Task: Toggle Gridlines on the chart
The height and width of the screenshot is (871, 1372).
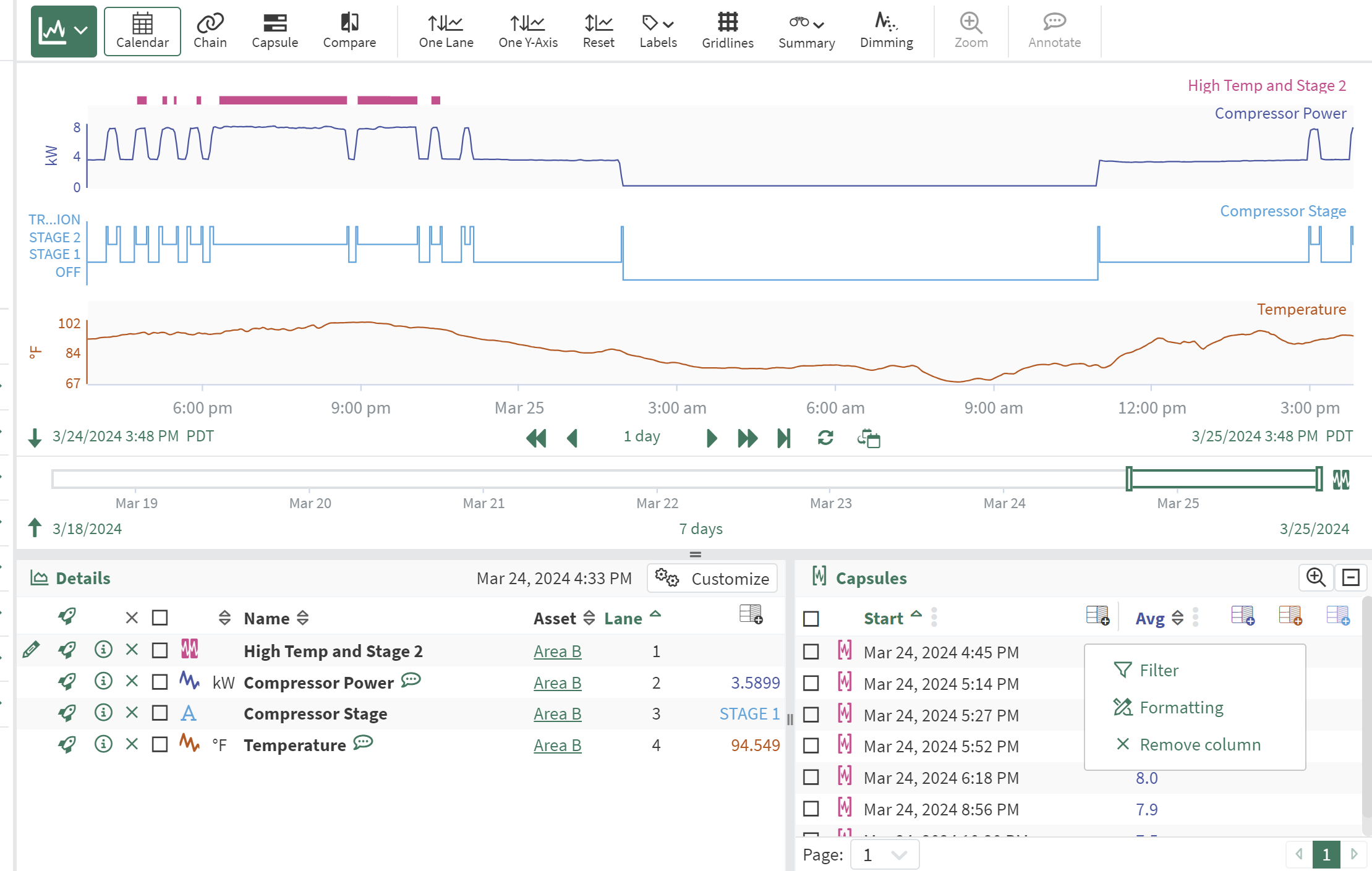Action: point(727,31)
